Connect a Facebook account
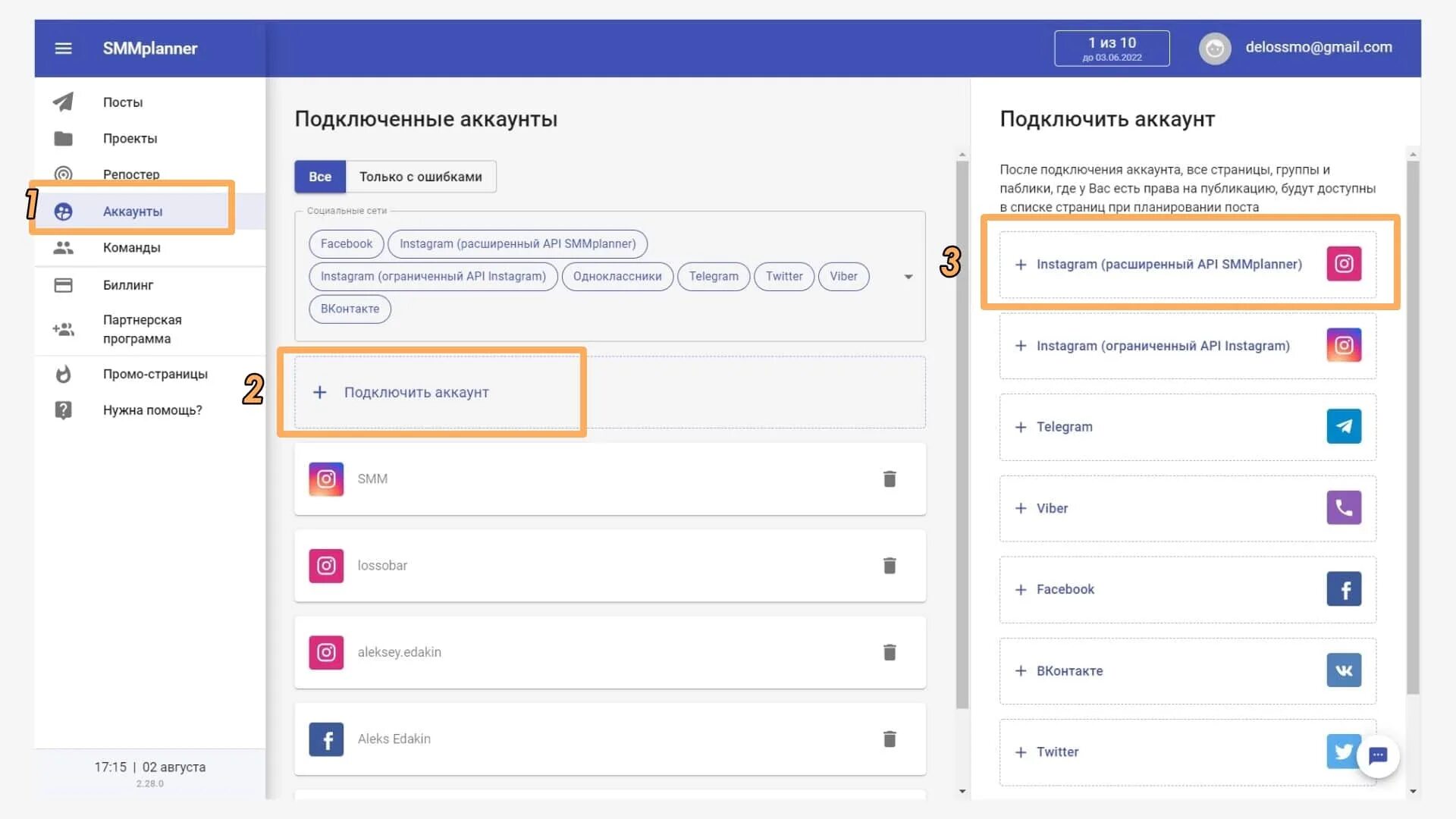1456x819 pixels. [x=1188, y=589]
